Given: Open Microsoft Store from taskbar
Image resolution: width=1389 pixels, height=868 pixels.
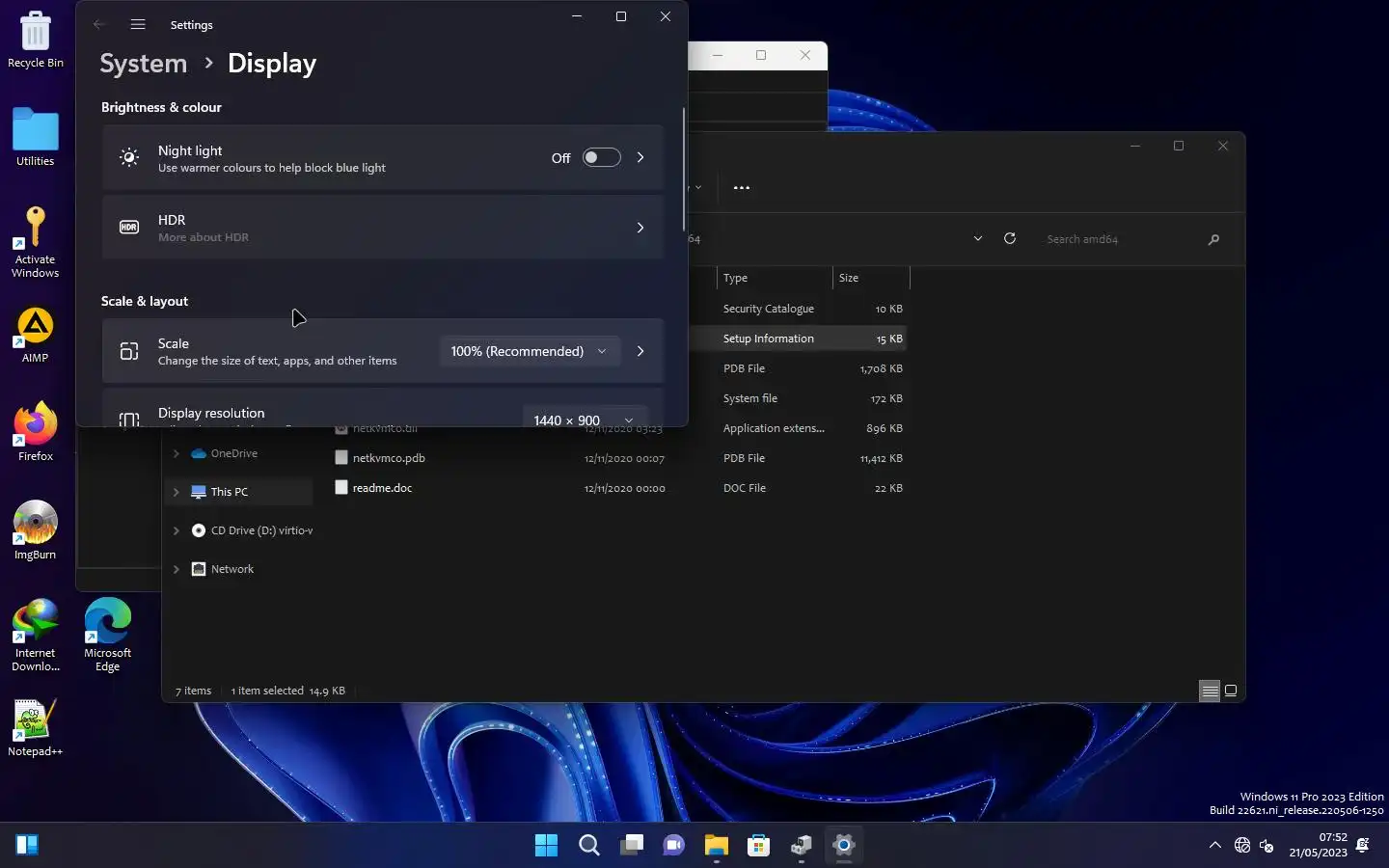Looking at the screenshot, I should [758, 845].
